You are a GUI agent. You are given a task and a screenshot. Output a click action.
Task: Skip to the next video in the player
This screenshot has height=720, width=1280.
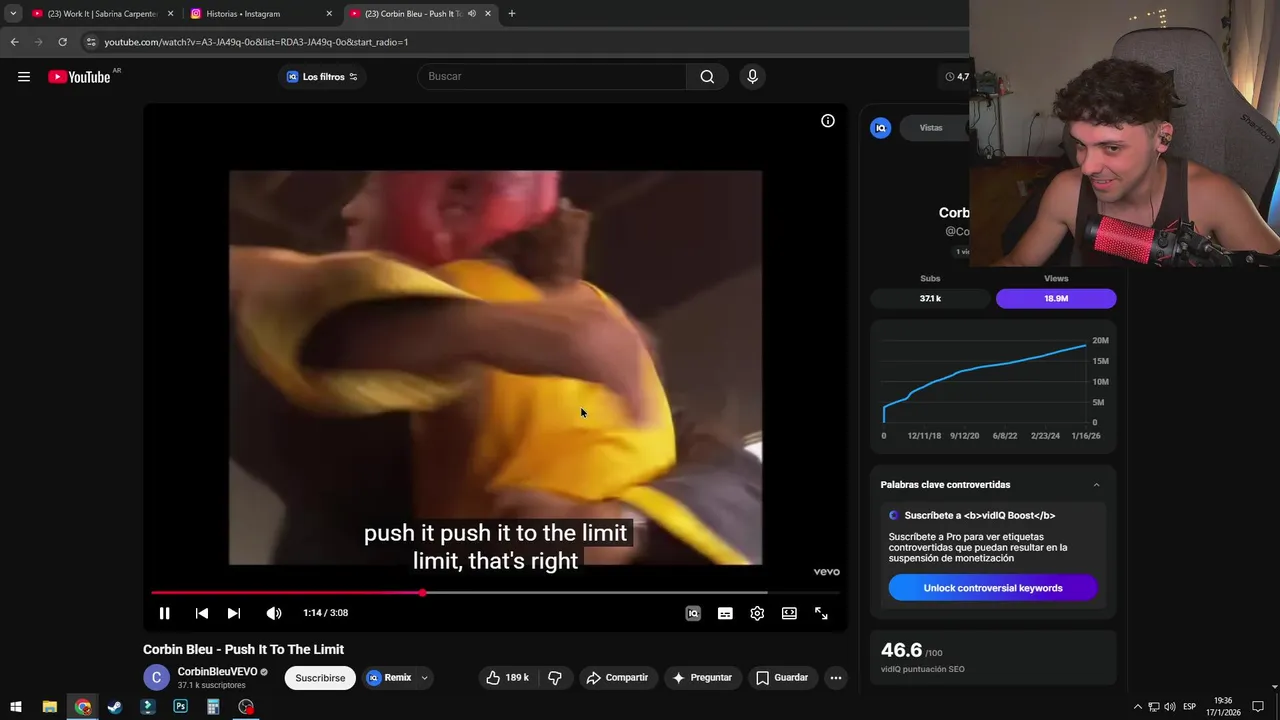click(233, 613)
